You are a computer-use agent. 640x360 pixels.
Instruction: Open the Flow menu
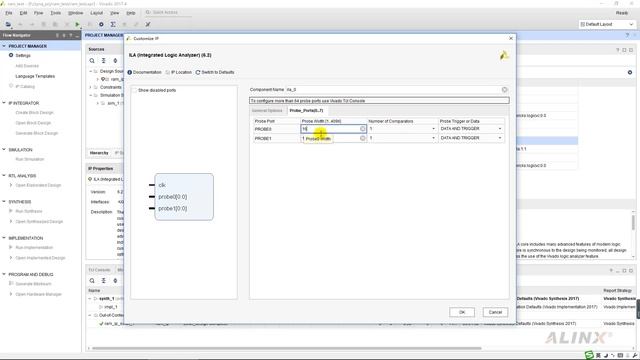point(38,13)
